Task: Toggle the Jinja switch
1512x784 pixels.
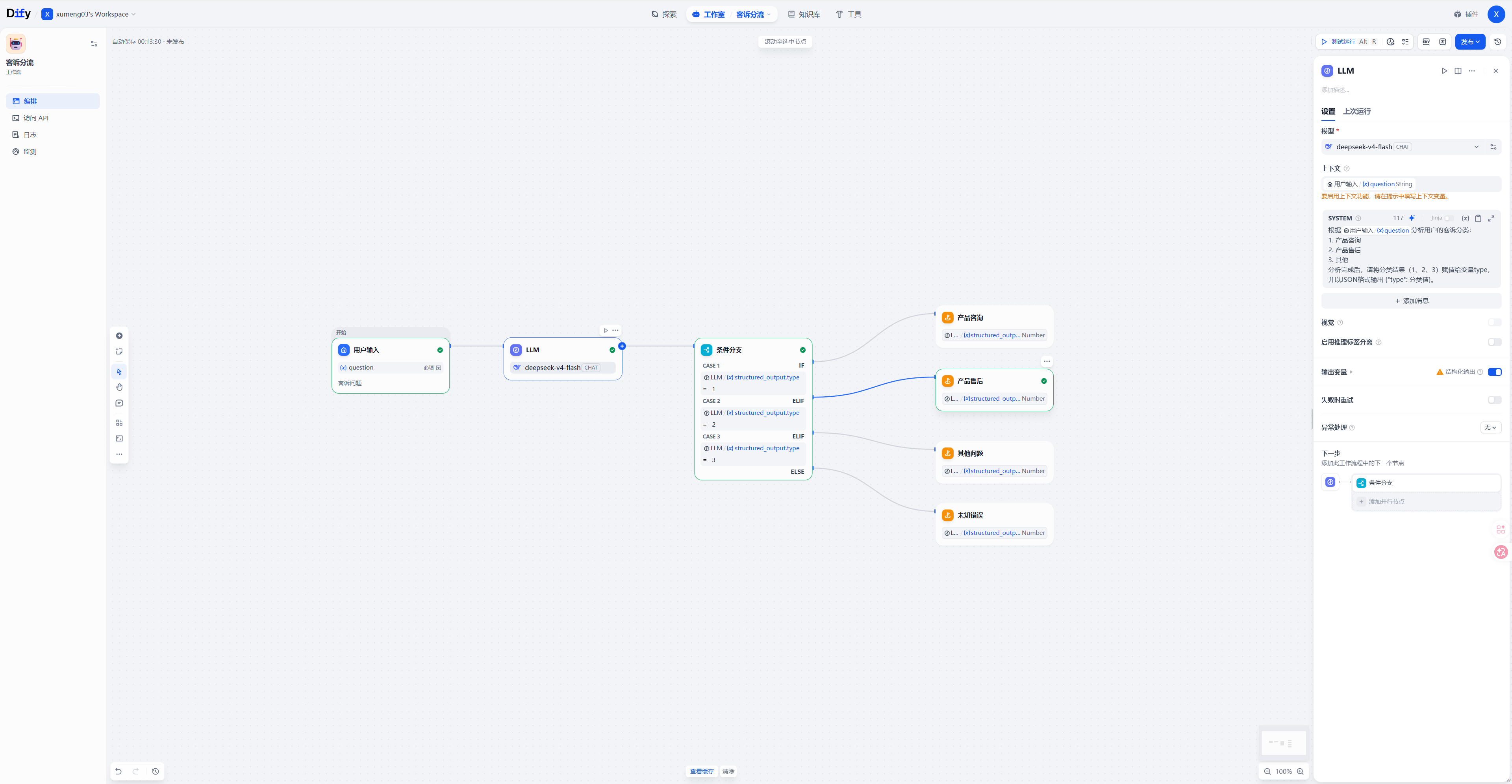Action: tap(1448, 218)
